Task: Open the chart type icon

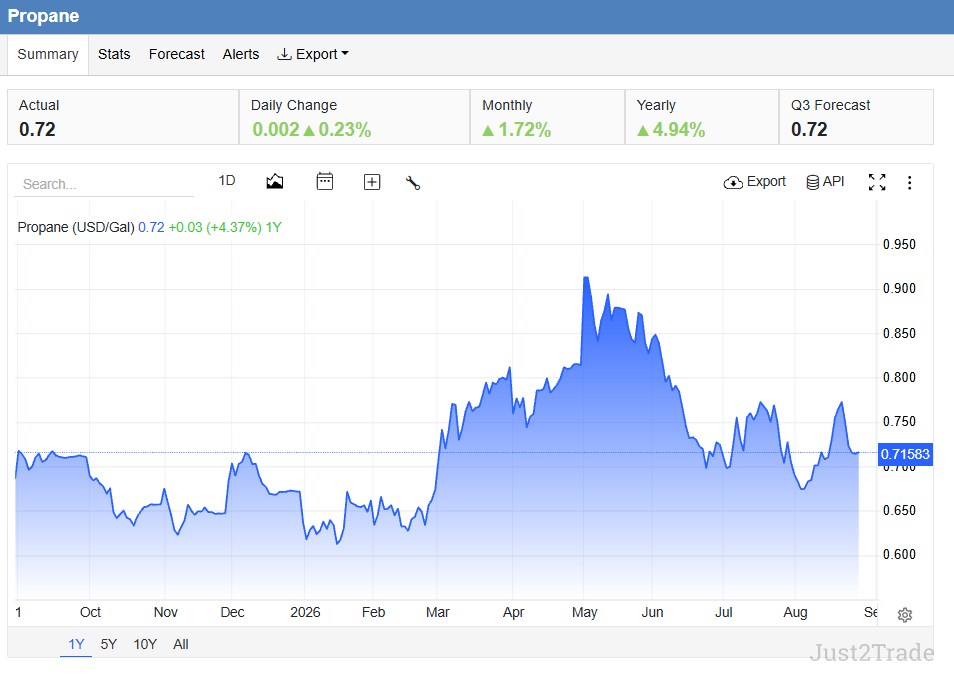Action: coord(274,181)
